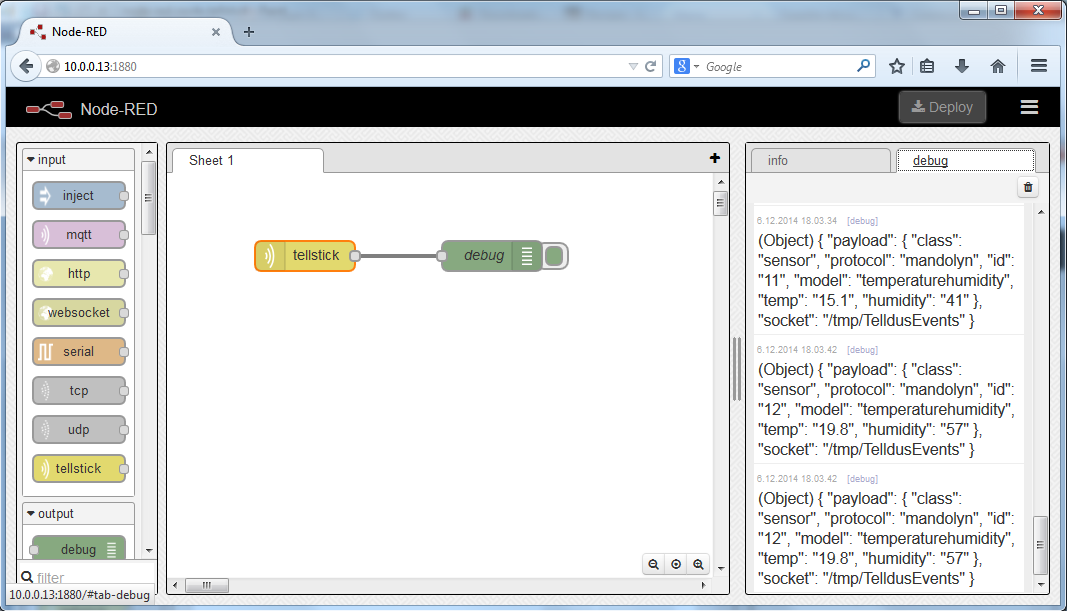Open browser downloads panel
Viewport: 1067px width, 611px height.
pyautogui.click(x=962, y=66)
